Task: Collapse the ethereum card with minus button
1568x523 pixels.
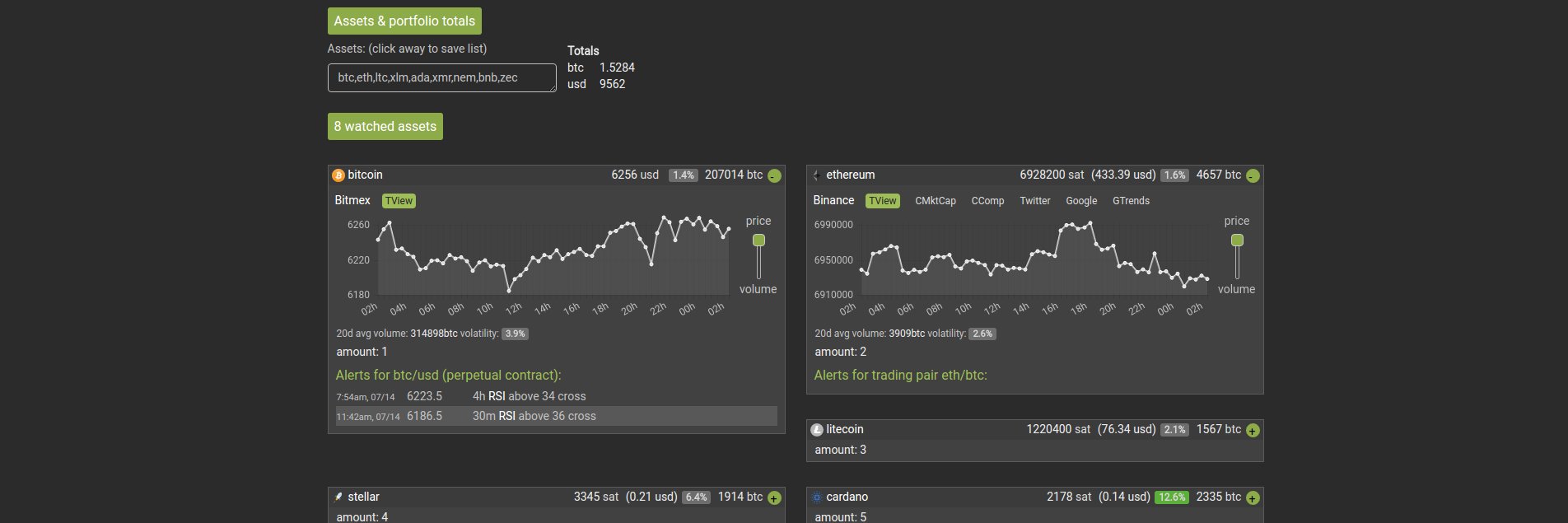Action: click(x=1253, y=175)
